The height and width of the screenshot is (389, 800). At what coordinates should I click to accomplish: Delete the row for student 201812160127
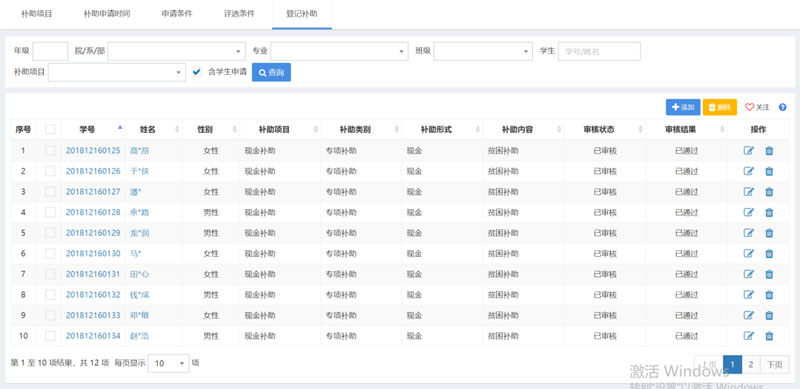769,192
